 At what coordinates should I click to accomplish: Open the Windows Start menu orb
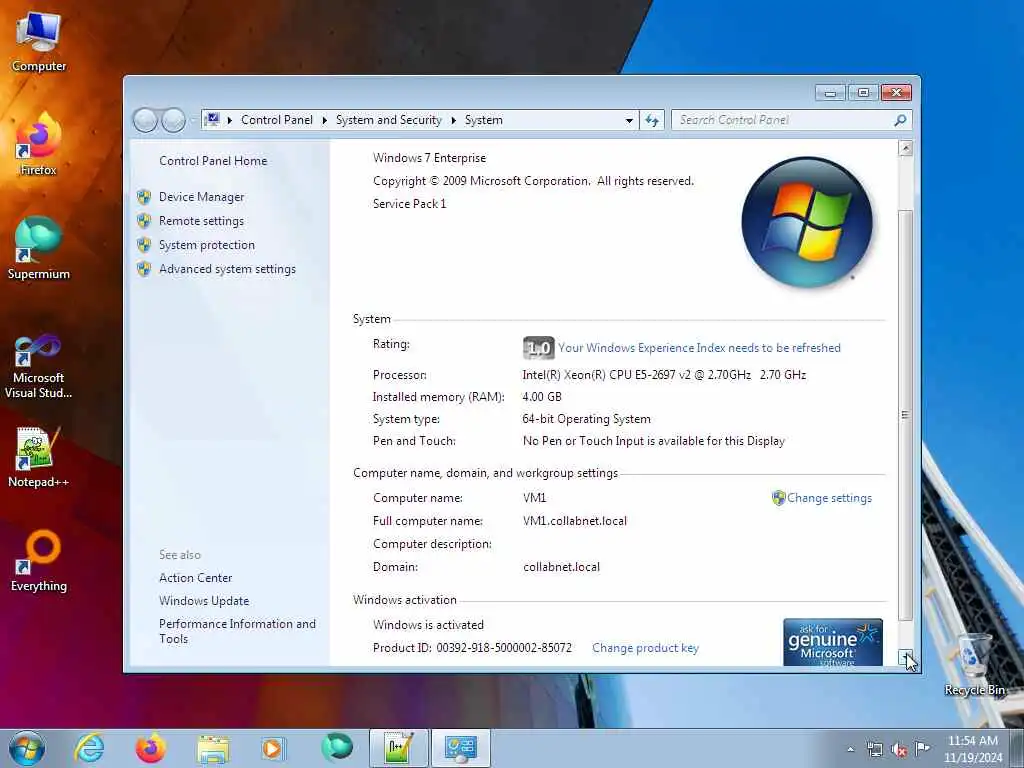tap(27, 748)
